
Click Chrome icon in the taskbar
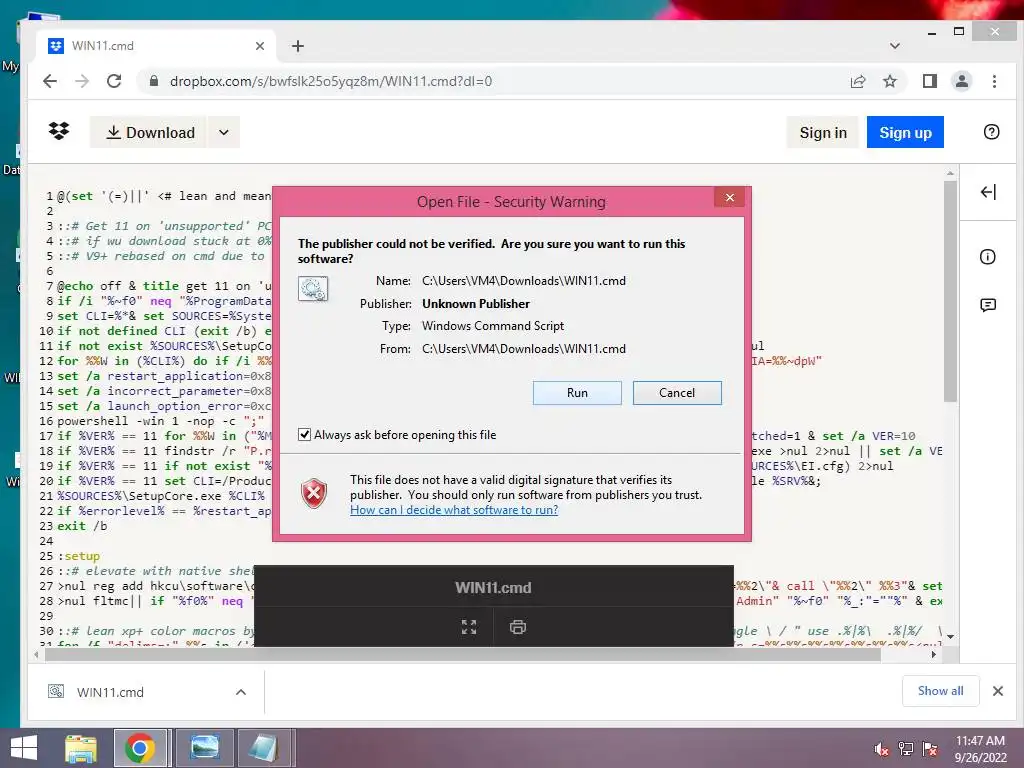click(x=140, y=748)
